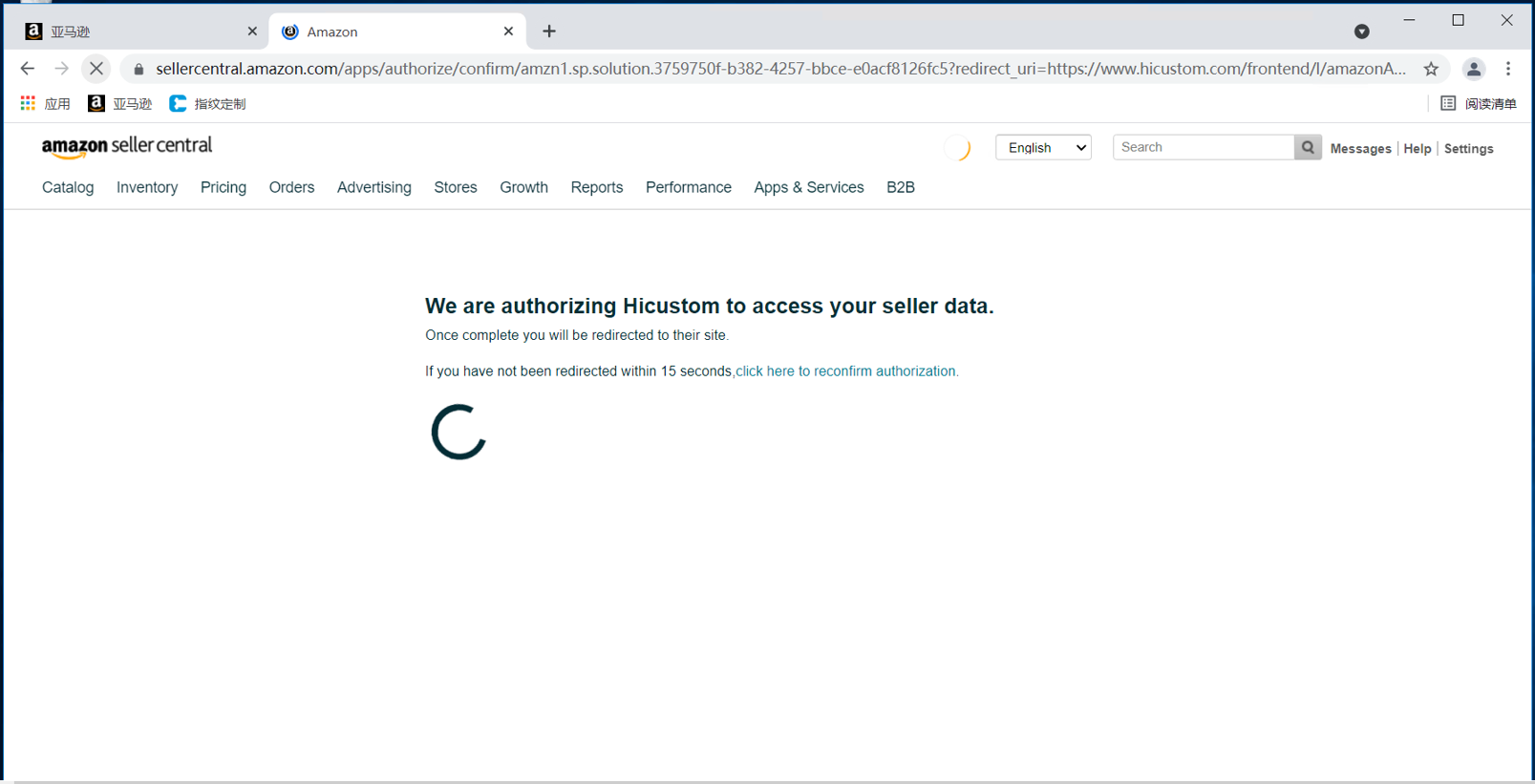
Task: Open Settings in Seller Central
Action: pyautogui.click(x=1468, y=149)
